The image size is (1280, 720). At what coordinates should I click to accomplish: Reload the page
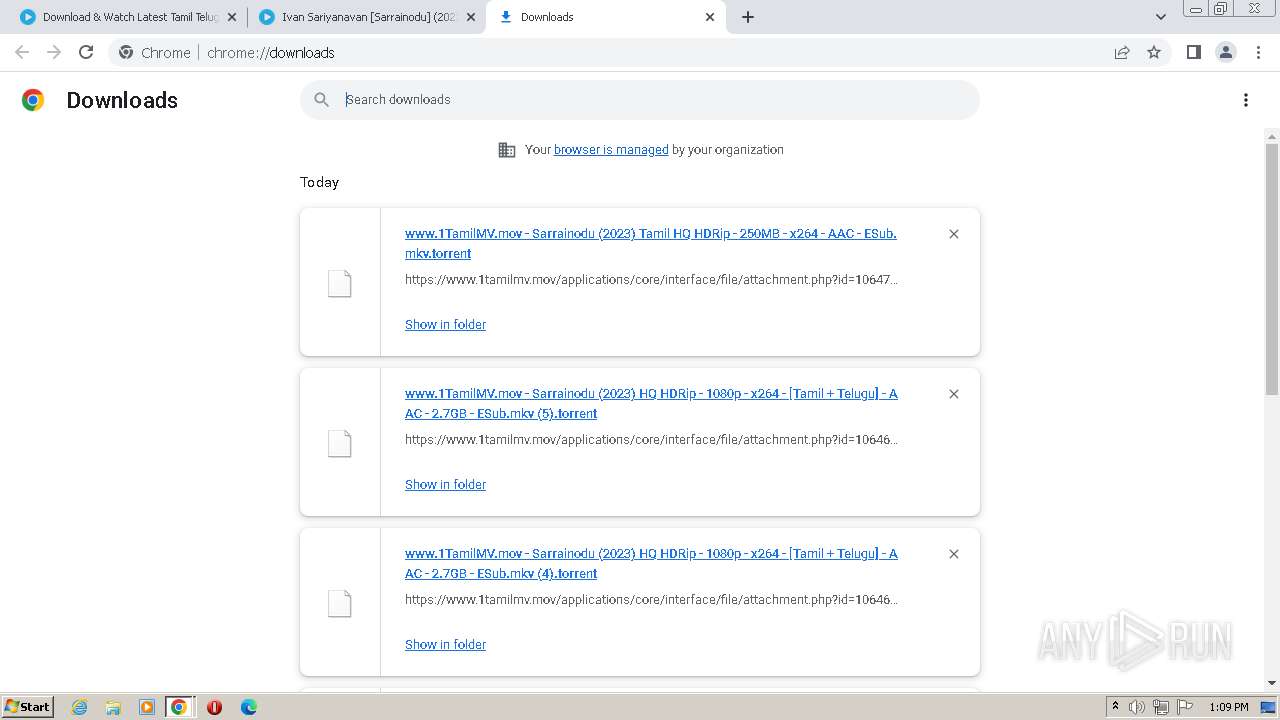point(86,52)
